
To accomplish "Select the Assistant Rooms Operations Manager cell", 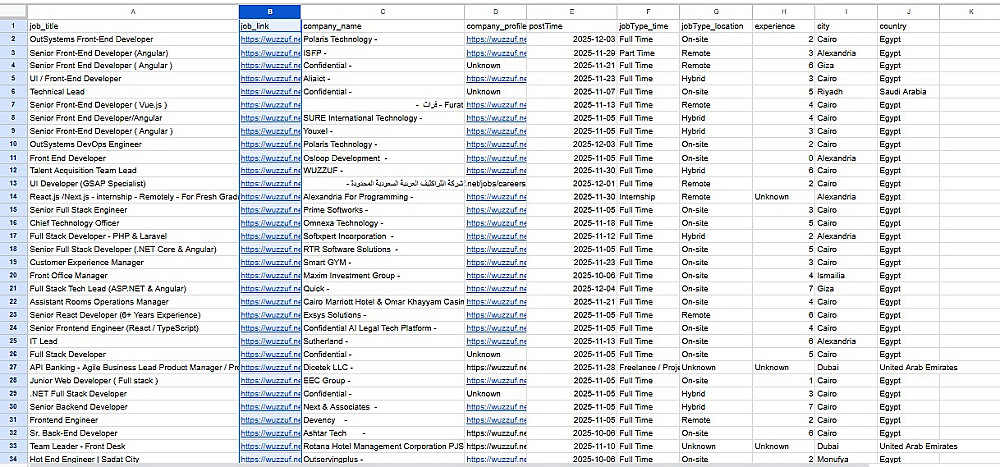I will [133, 302].
